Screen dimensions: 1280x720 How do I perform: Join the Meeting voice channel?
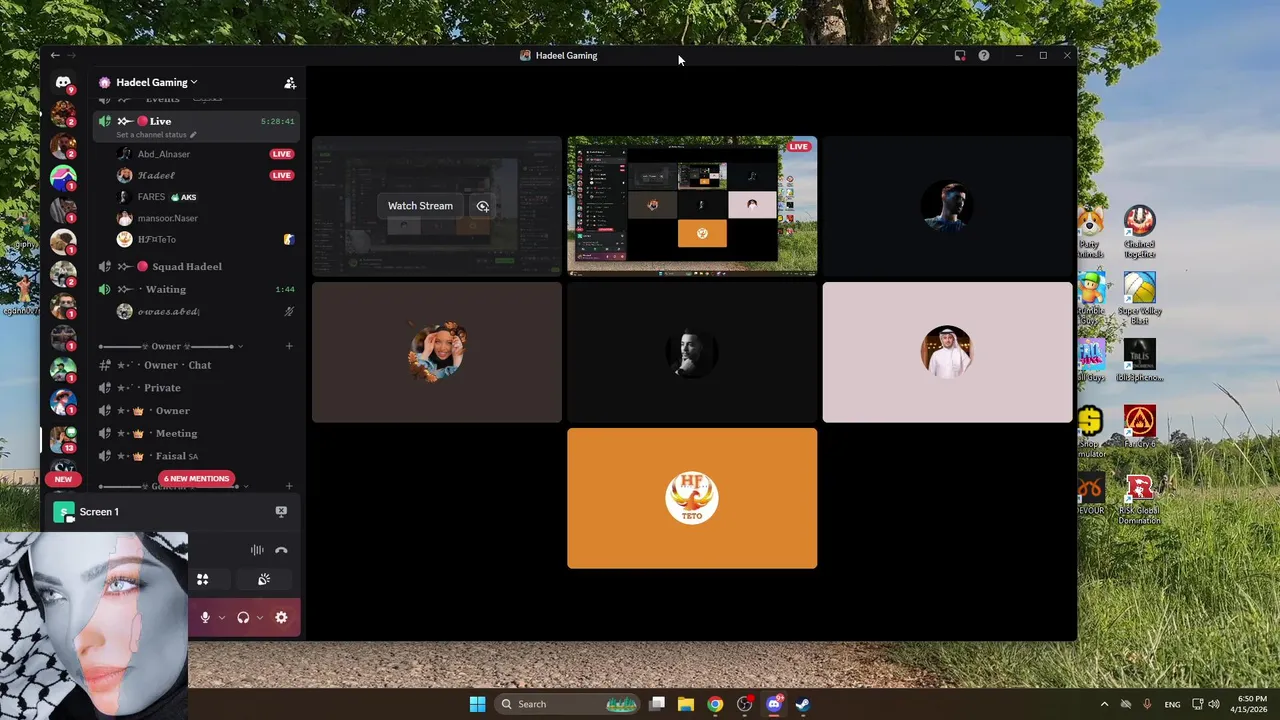pyautogui.click(x=197, y=433)
